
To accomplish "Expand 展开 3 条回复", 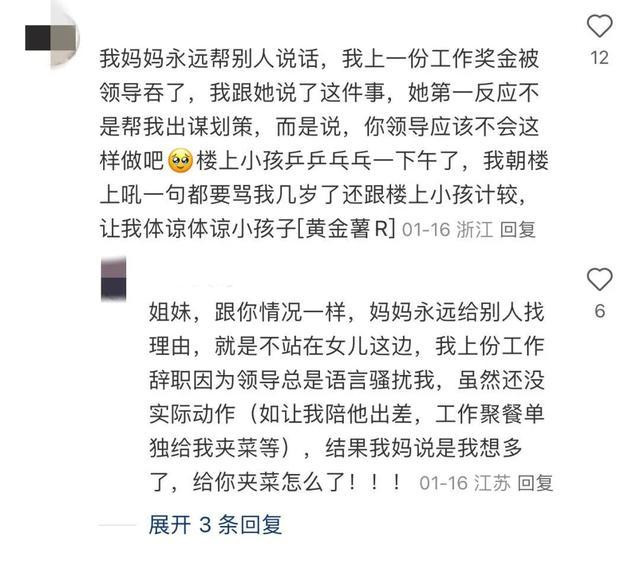I will (215, 525).
